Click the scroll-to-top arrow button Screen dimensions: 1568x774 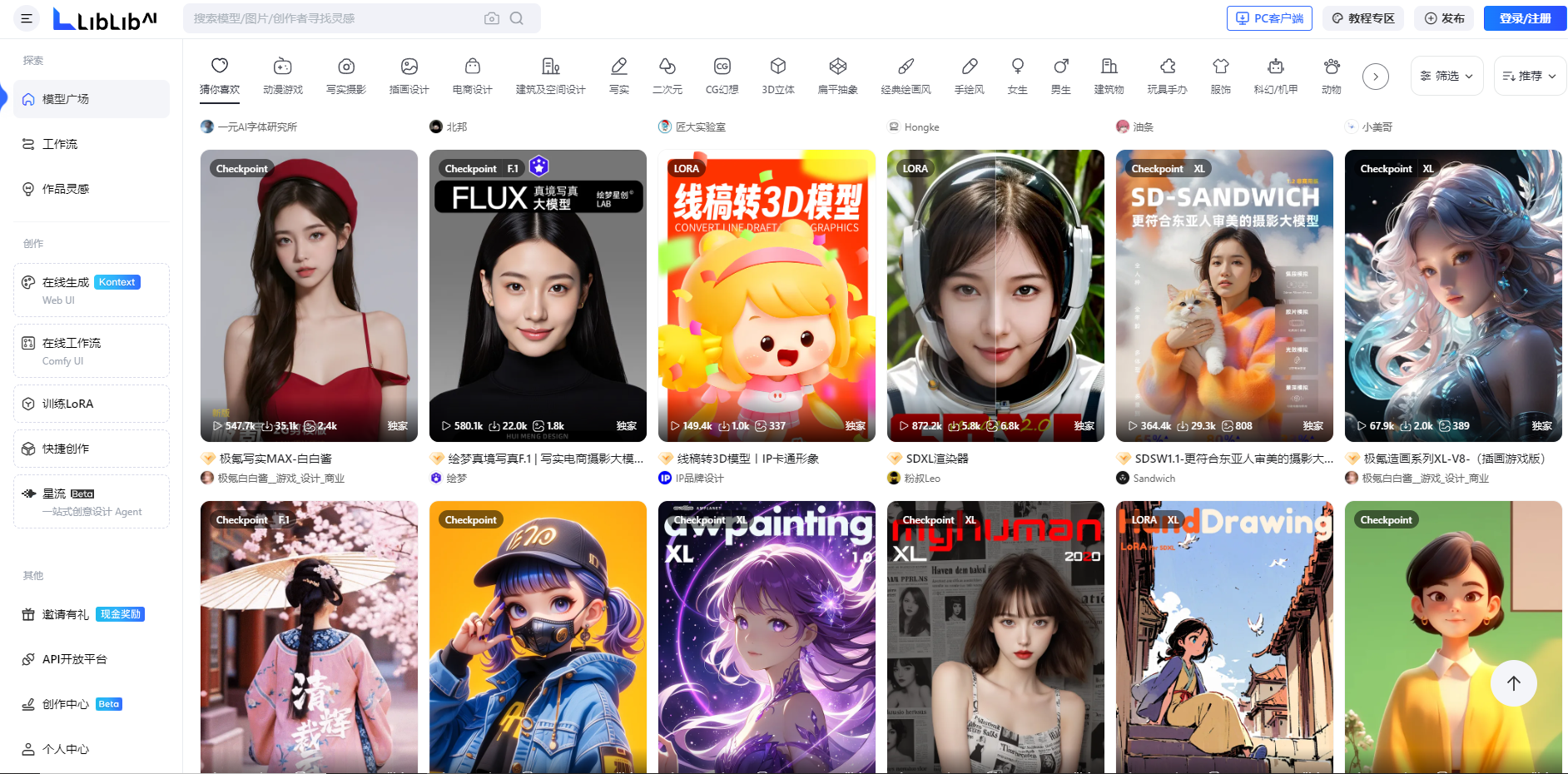(x=1513, y=683)
